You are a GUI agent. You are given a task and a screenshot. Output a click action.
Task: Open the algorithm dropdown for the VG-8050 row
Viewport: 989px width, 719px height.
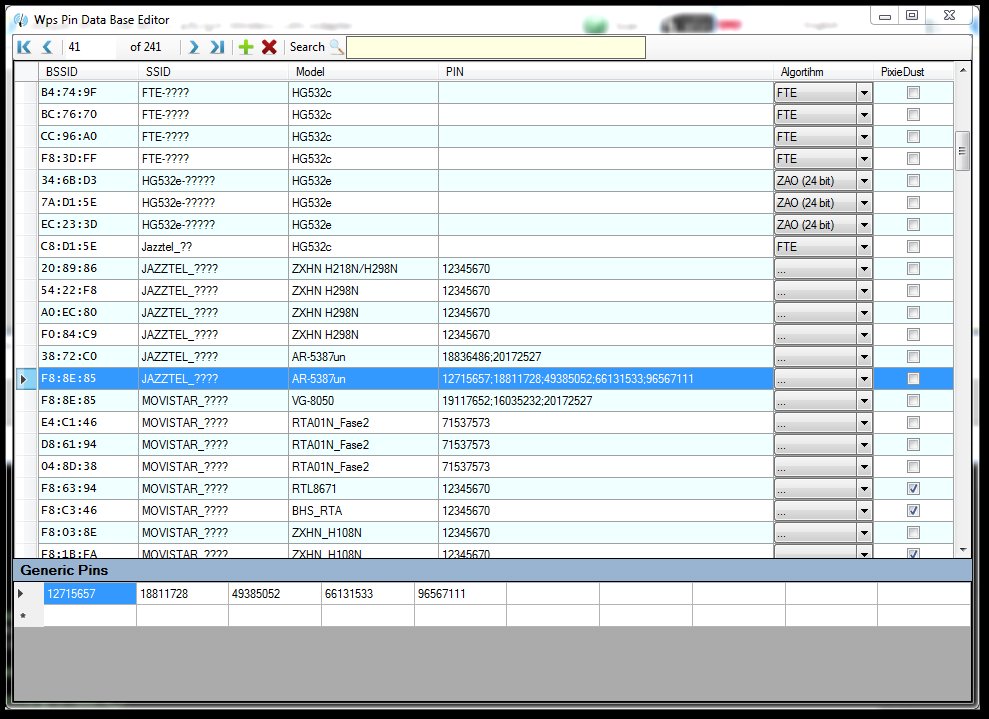(864, 400)
